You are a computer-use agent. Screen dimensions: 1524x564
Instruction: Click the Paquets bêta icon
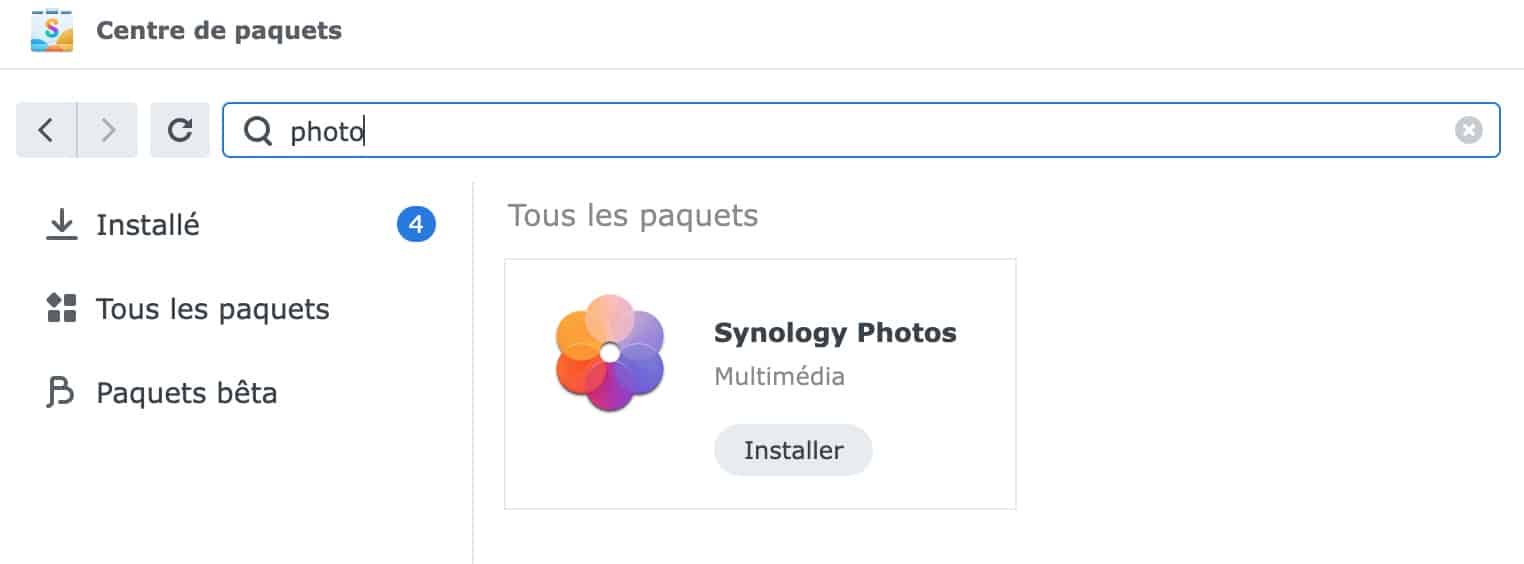pyautogui.click(x=62, y=393)
